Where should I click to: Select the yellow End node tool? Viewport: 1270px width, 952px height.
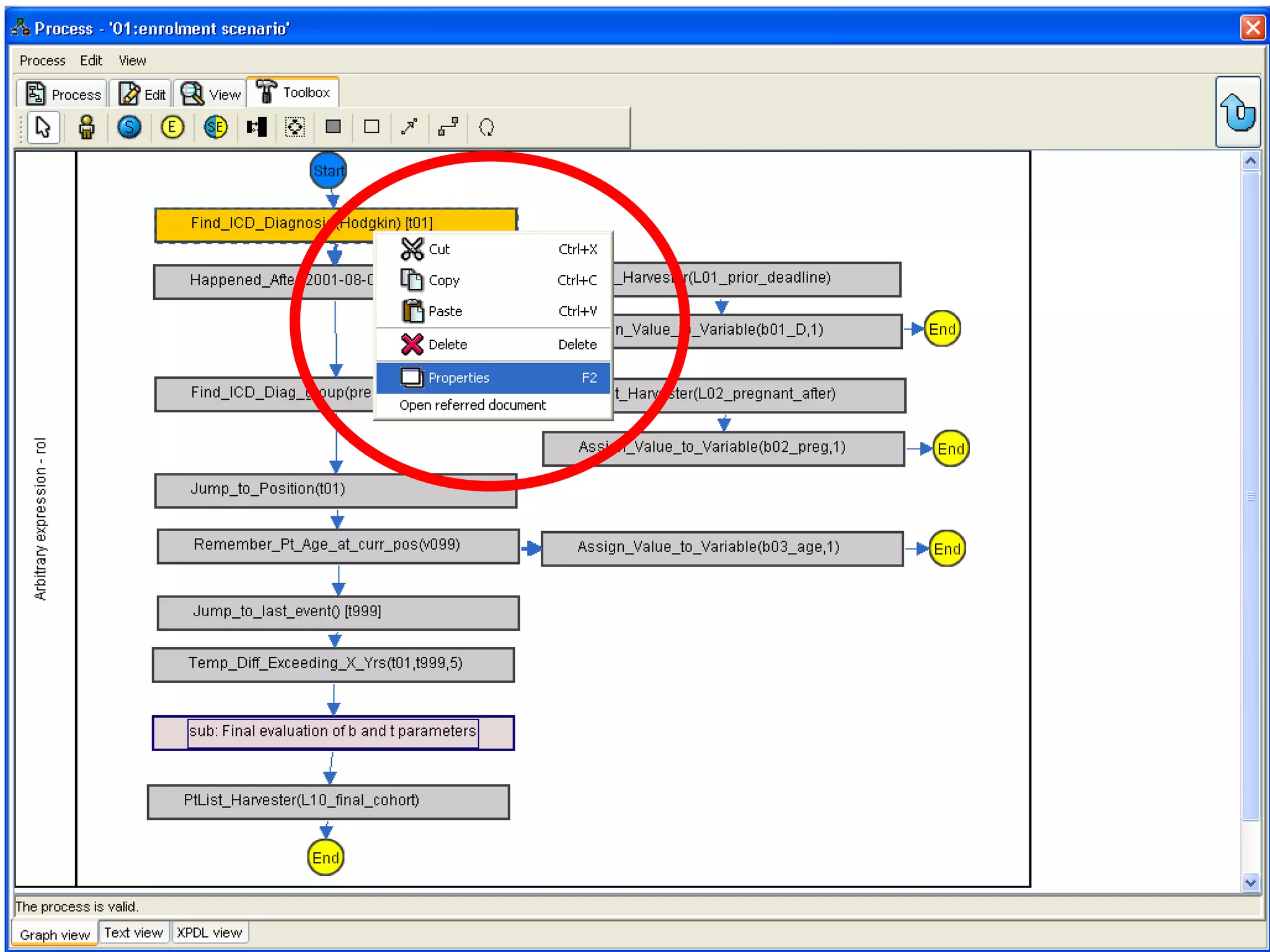pos(172,128)
